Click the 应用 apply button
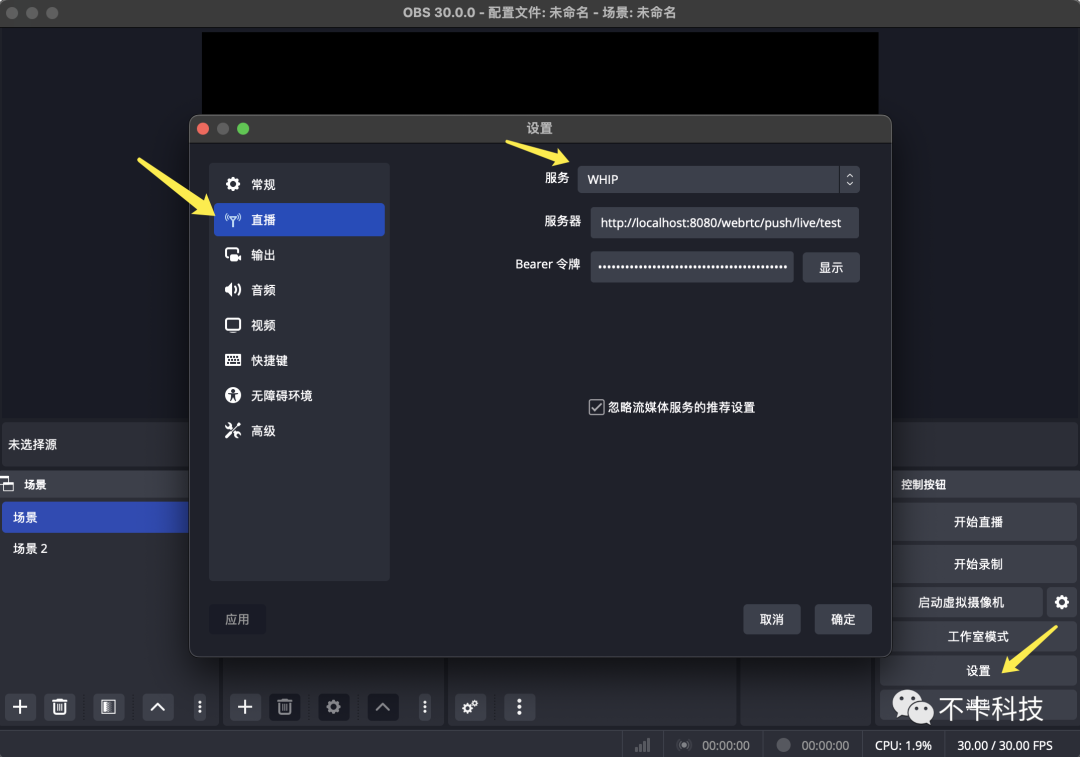1080x757 pixels. tap(237, 619)
